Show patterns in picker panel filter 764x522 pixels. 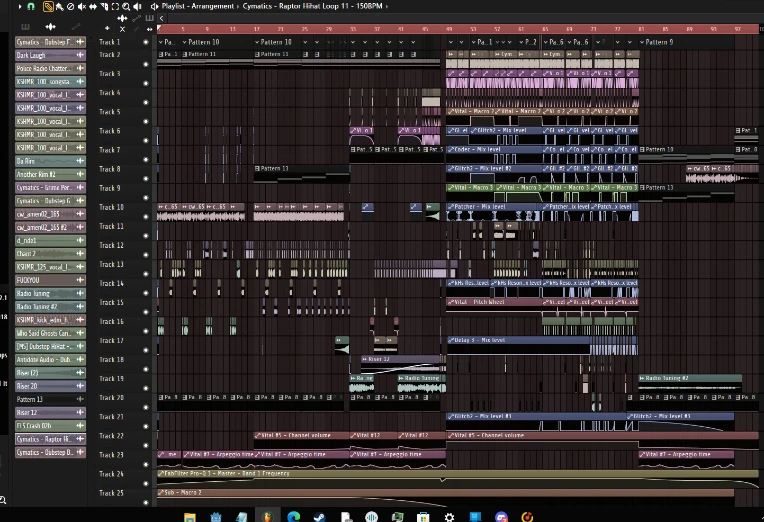click(25, 26)
